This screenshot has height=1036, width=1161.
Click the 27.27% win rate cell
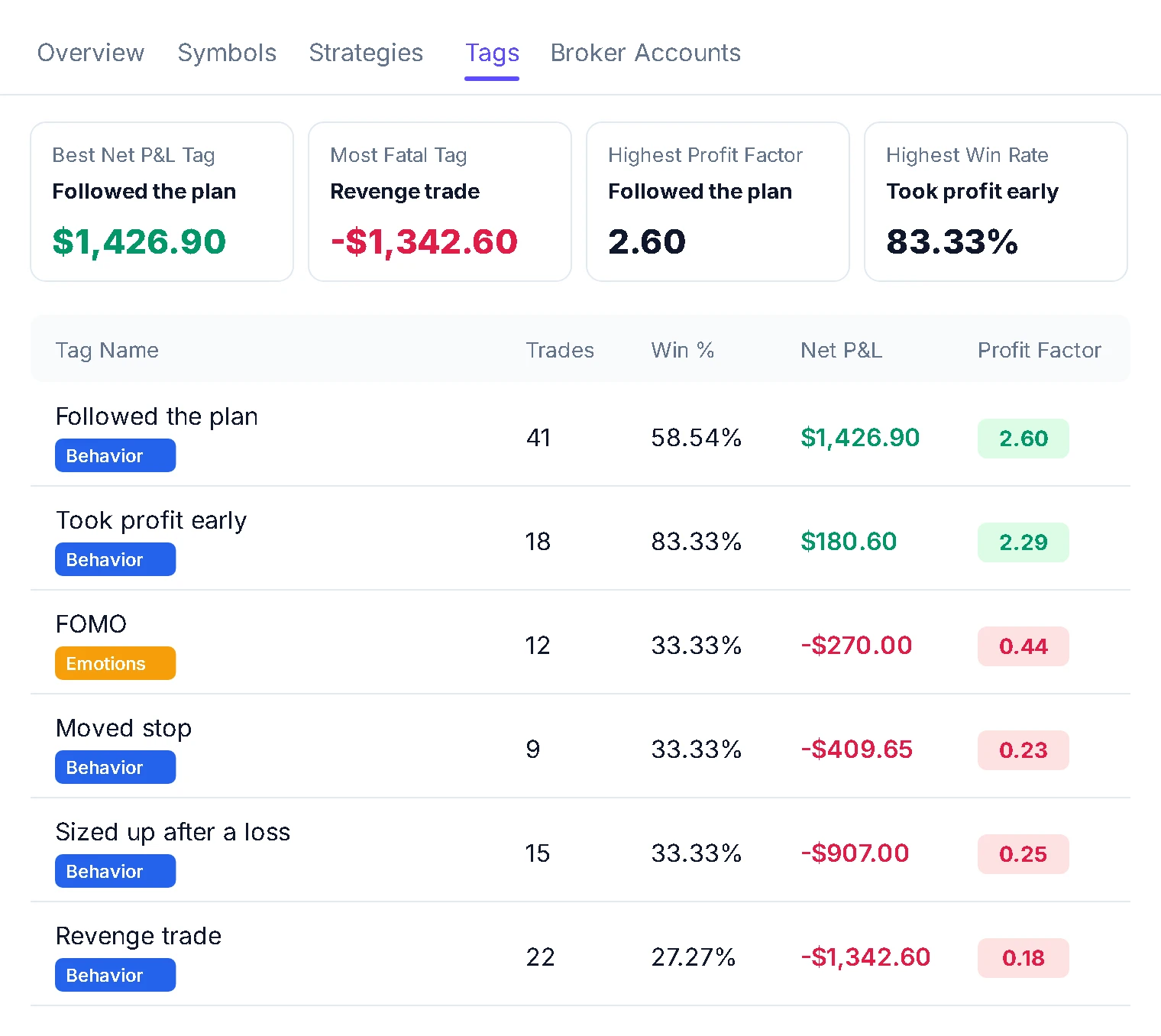tap(693, 957)
